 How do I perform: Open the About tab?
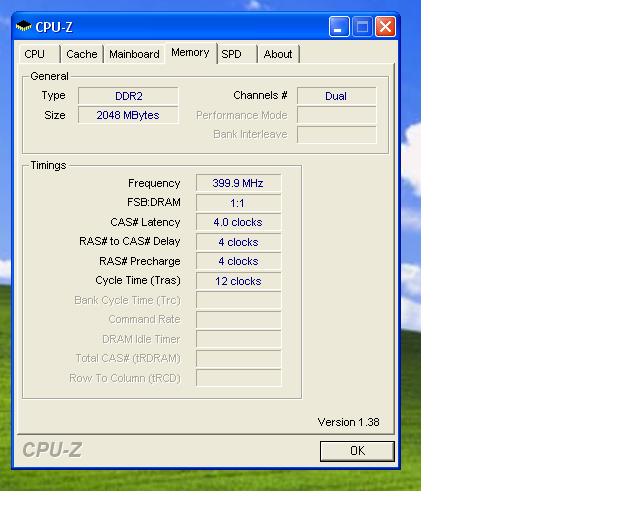(x=278, y=54)
